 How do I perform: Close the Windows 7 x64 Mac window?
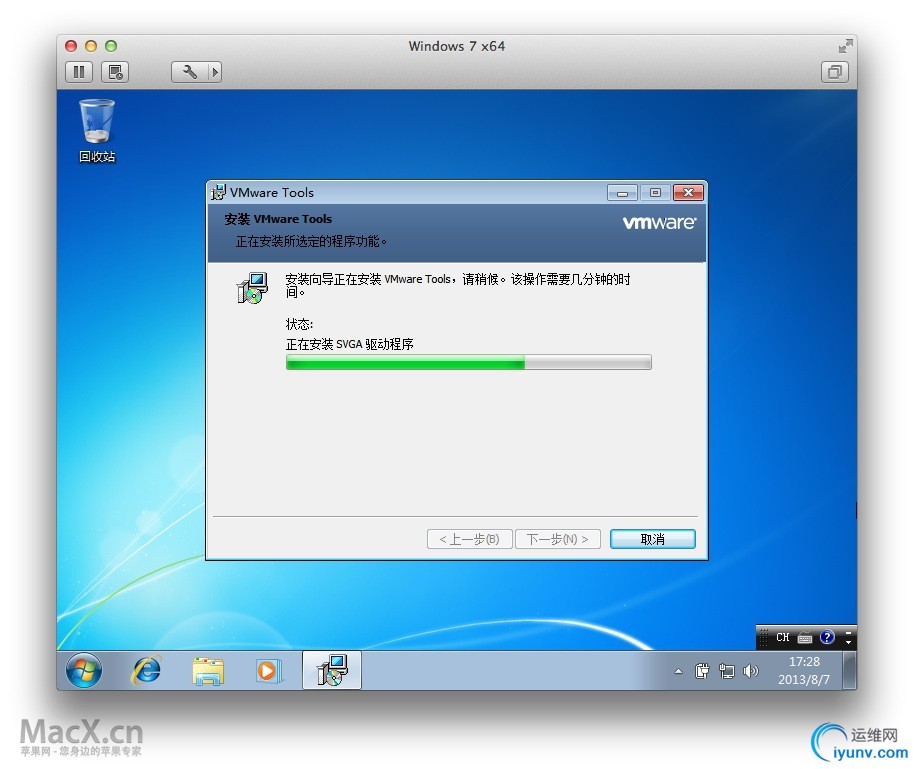(x=71, y=46)
